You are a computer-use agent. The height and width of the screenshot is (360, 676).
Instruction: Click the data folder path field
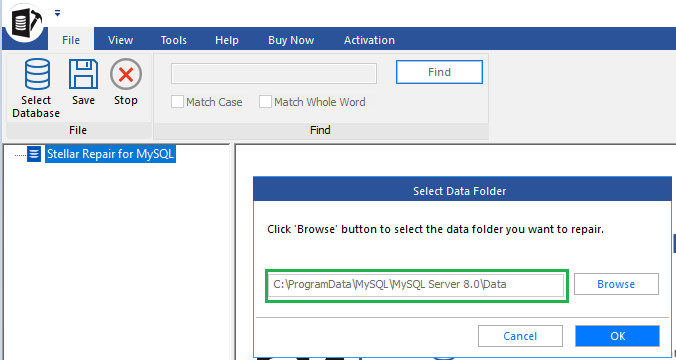coord(416,285)
